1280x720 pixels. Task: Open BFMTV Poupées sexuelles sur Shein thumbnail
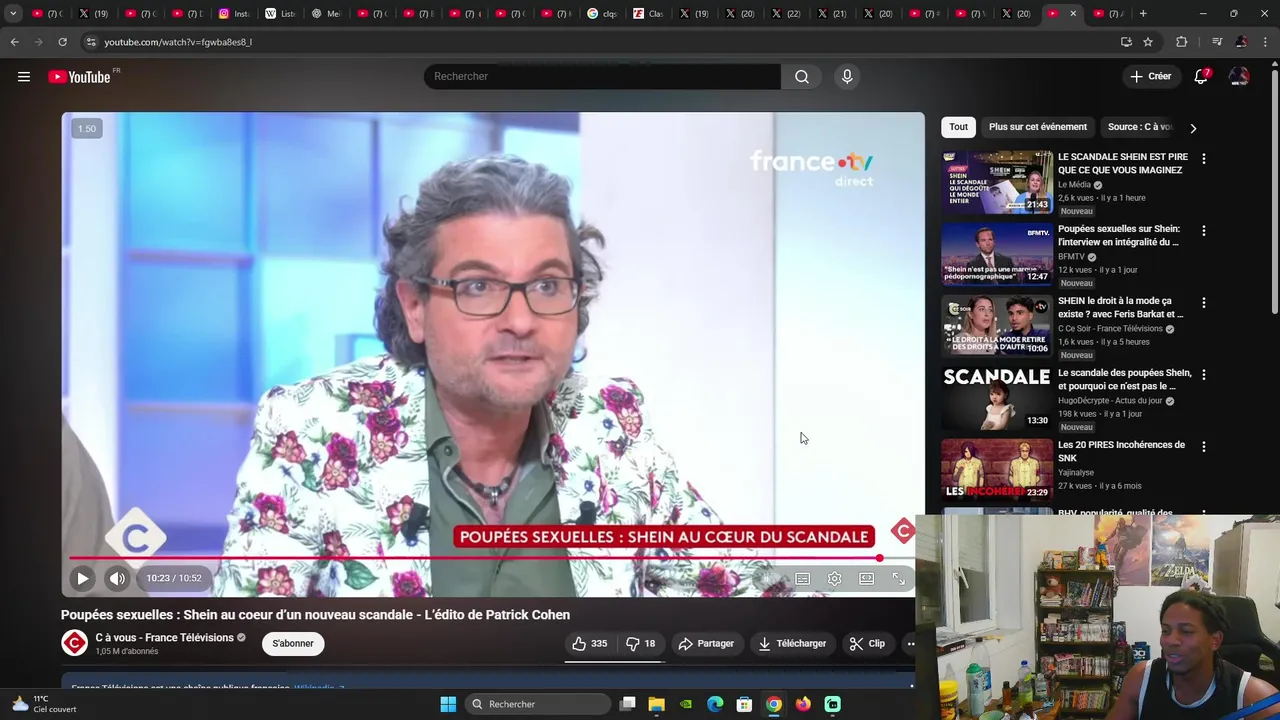[x=997, y=254]
